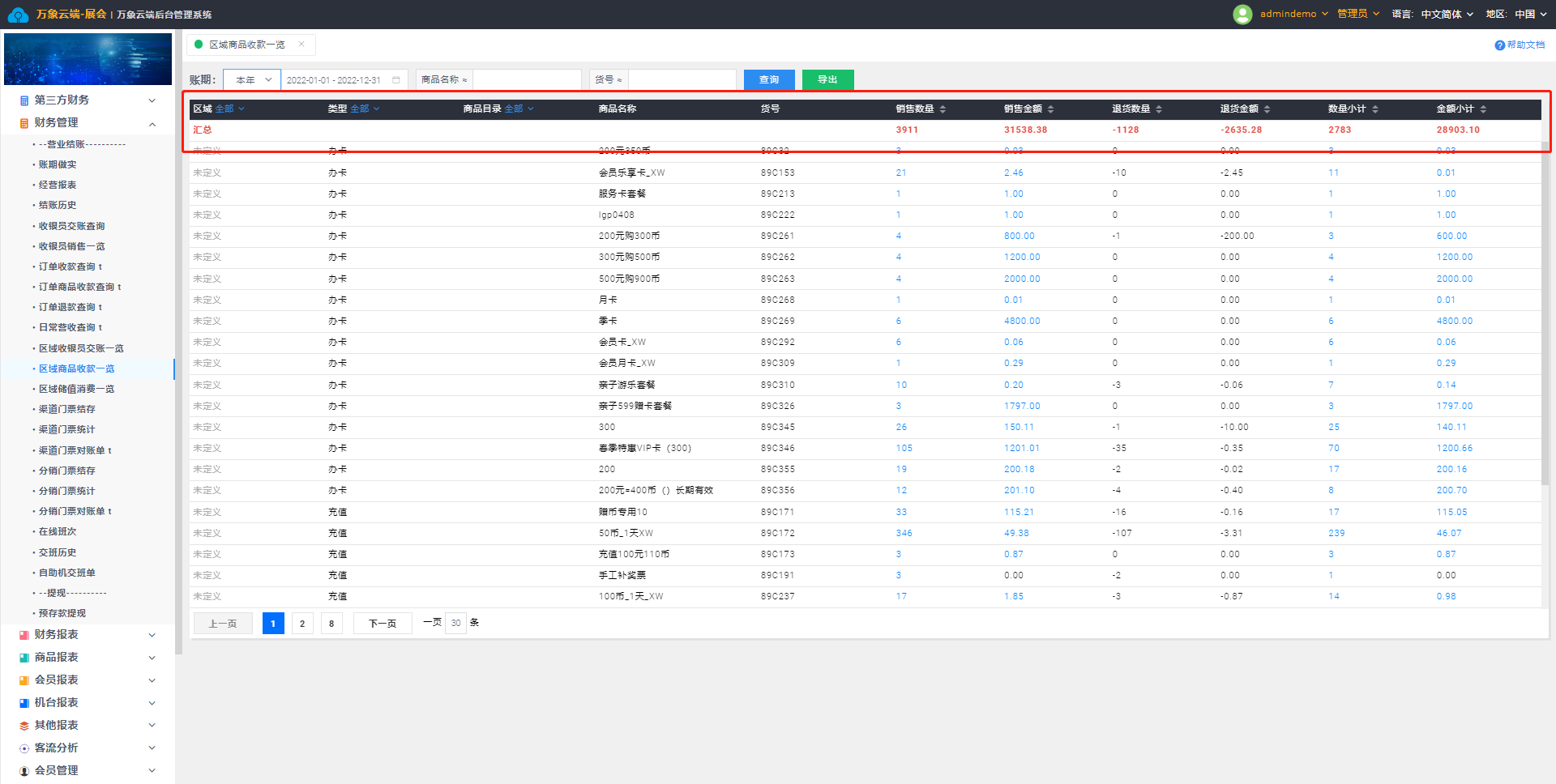Open the 本年 period dropdown

pos(252,80)
